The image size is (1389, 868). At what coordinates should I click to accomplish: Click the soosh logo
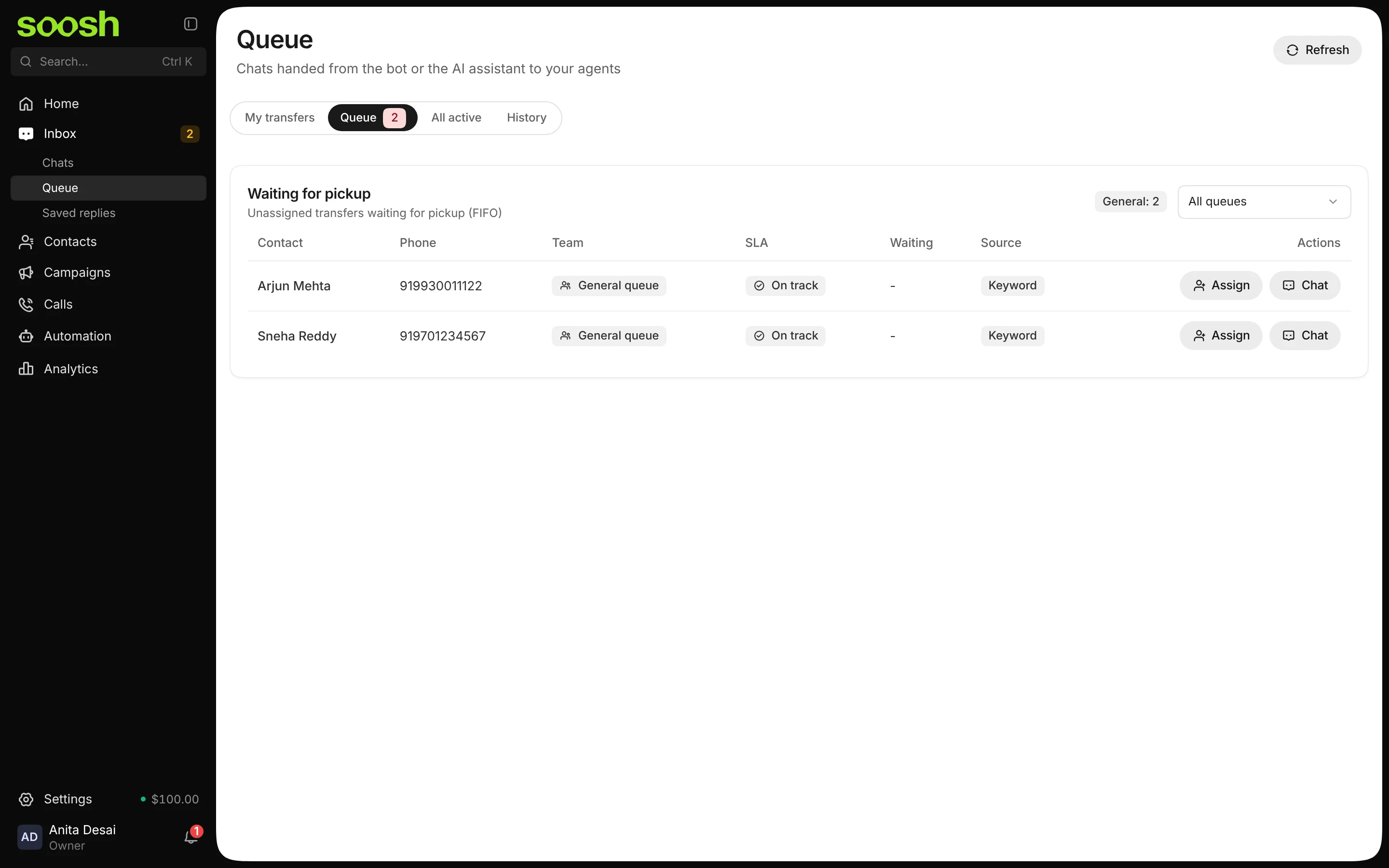click(68, 24)
